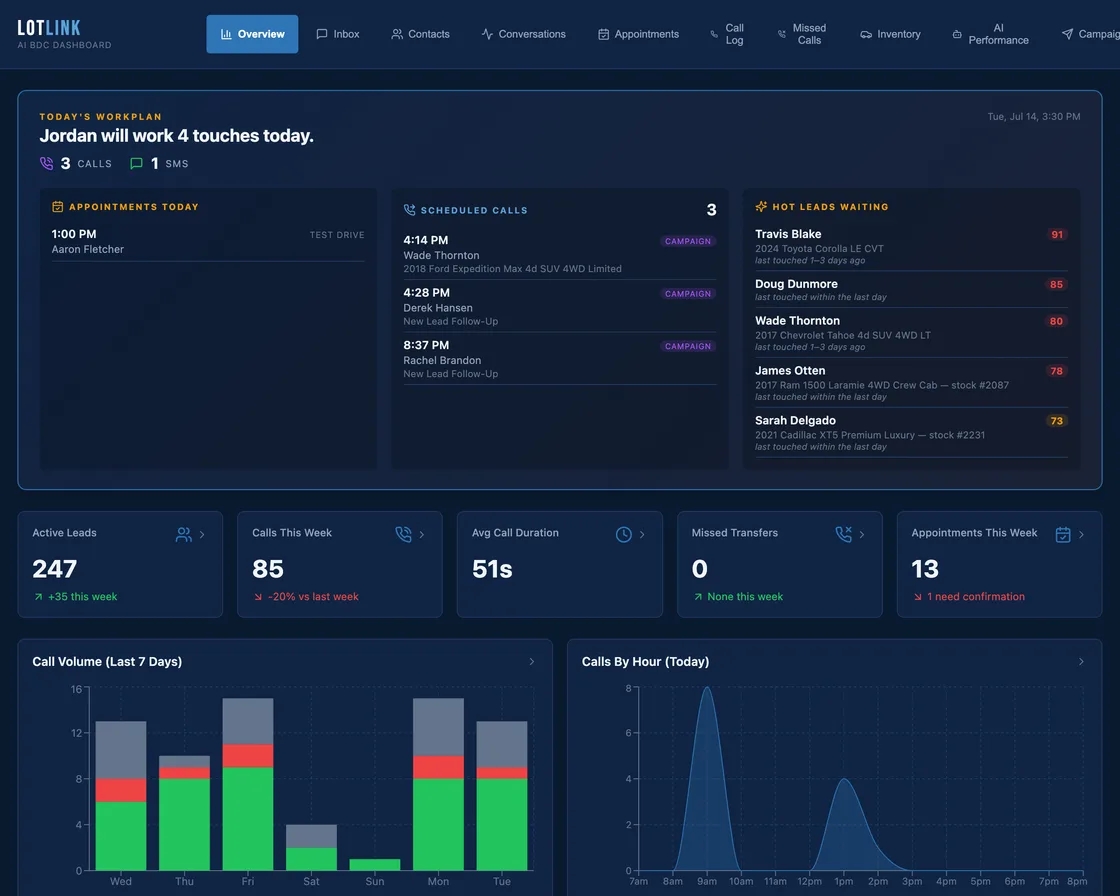Image resolution: width=1120 pixels, height=896 pixels.
Task: Open Doug Dunmore hot lead
Action: pos(911,289)
